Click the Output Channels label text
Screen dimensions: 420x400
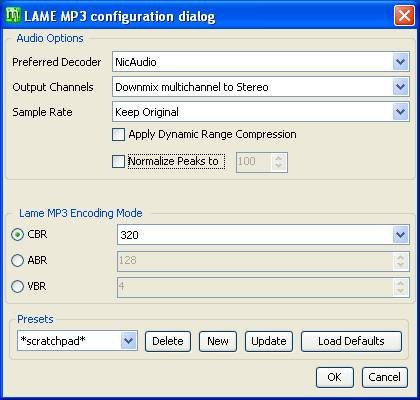pos(53,87)
